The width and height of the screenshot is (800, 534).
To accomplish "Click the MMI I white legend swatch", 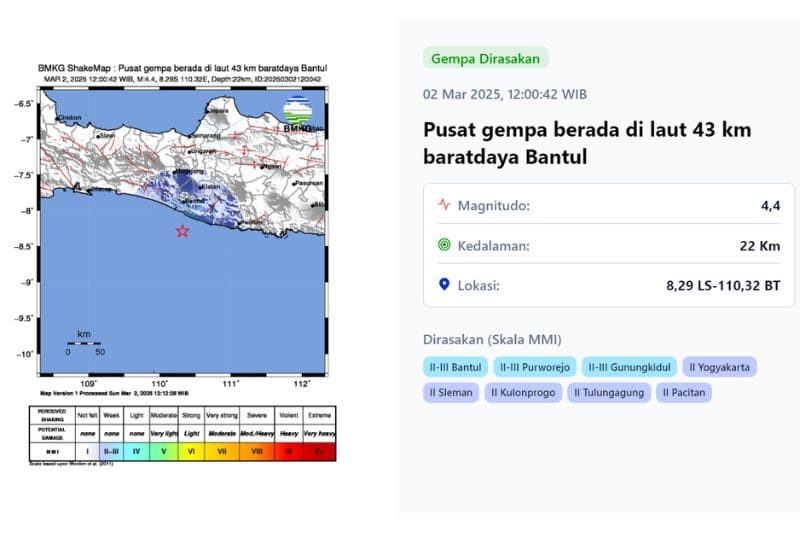I will pyautogui.click(x=87, y=451).
